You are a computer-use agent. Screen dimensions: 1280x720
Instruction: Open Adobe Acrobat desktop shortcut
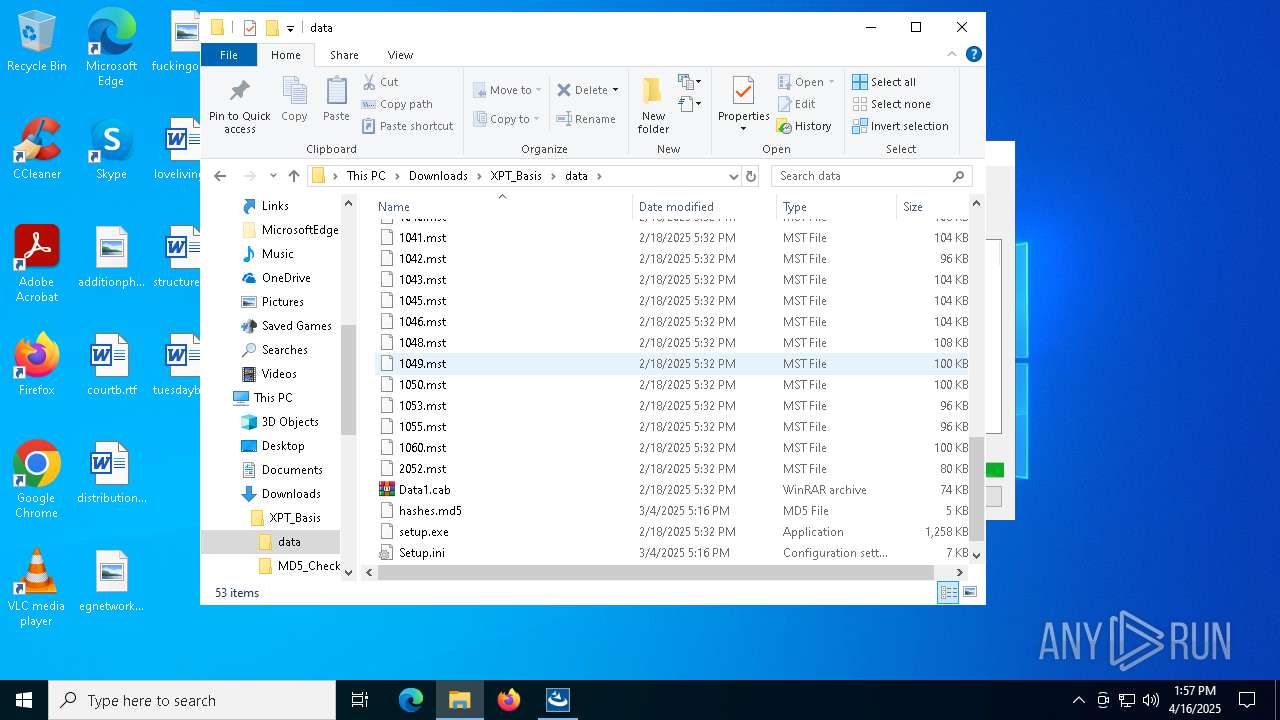pyautogui.click(x=37, y=265)
